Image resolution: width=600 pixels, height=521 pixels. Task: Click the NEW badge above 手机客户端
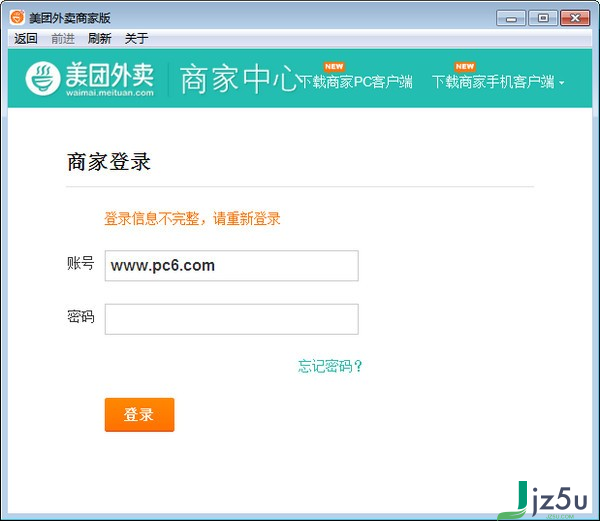465,67
